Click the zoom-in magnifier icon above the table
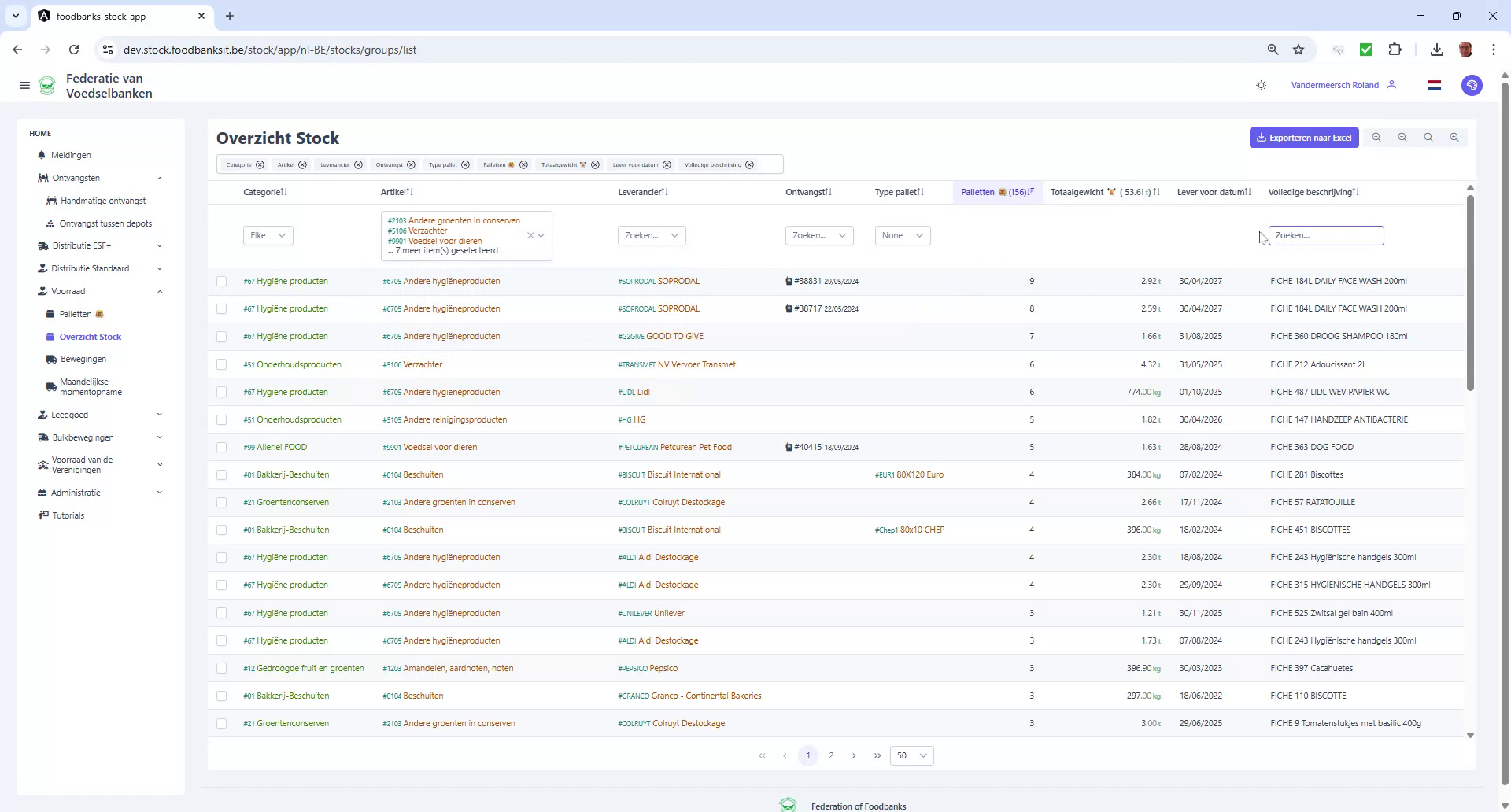 pyautogui.click(x=1454, y=137)
